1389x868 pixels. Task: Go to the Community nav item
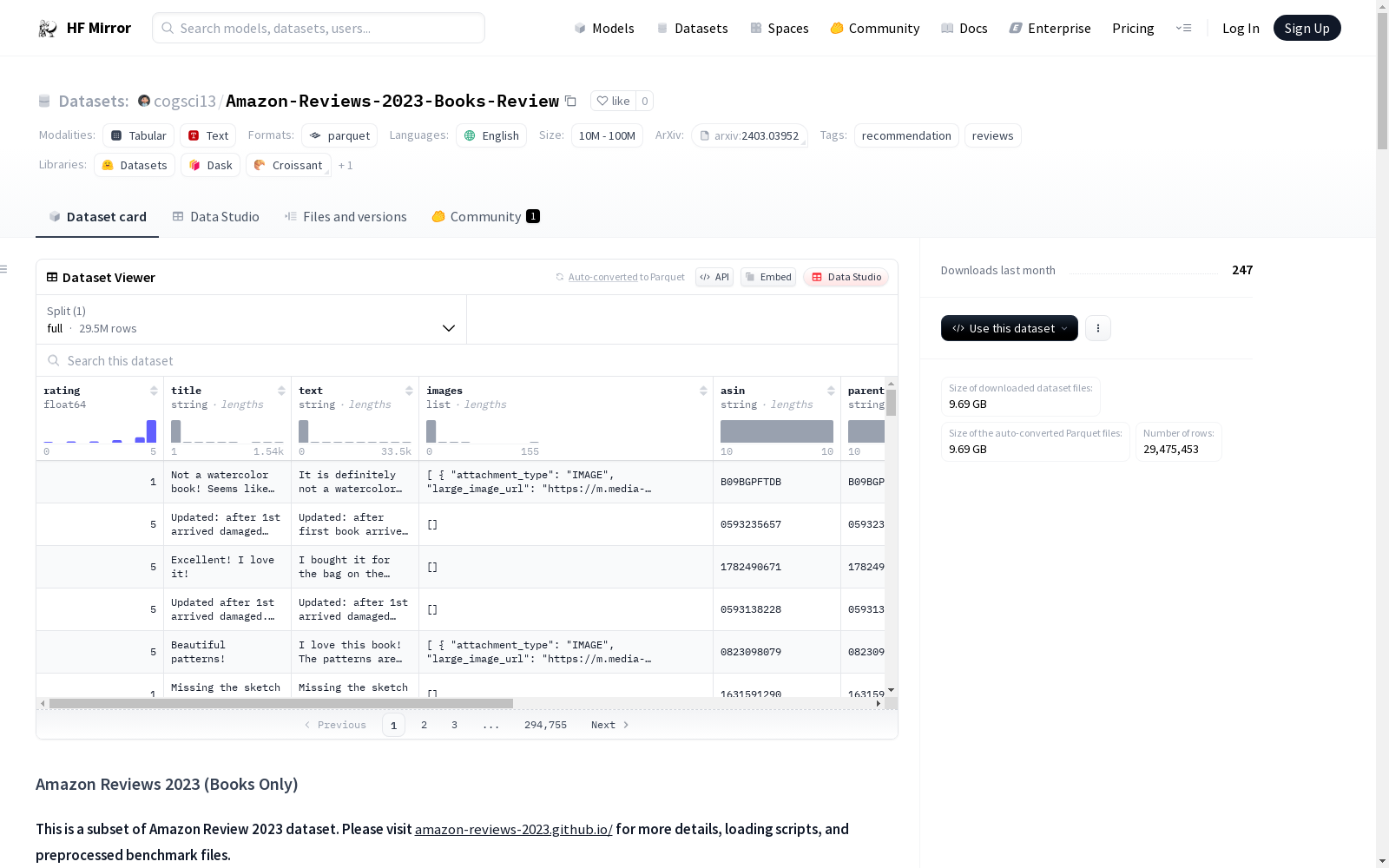pos(875,28)
